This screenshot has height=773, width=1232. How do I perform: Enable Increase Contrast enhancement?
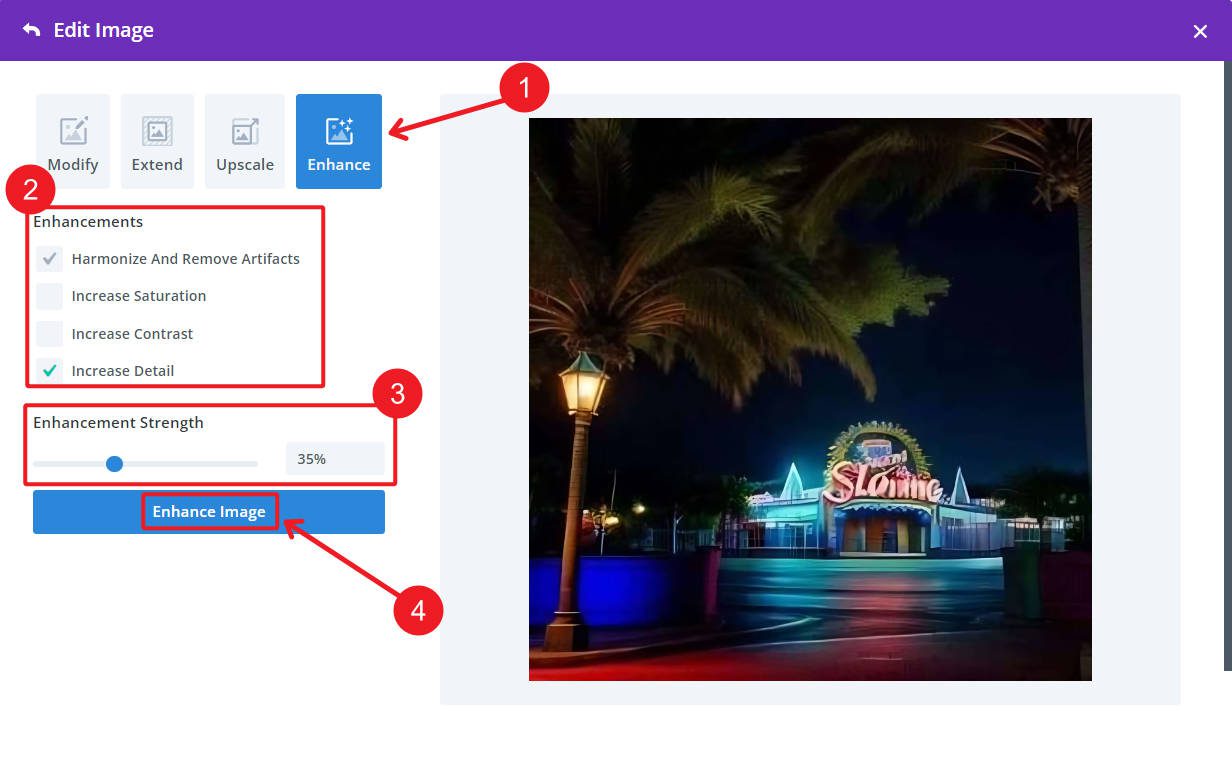(49, 334)
